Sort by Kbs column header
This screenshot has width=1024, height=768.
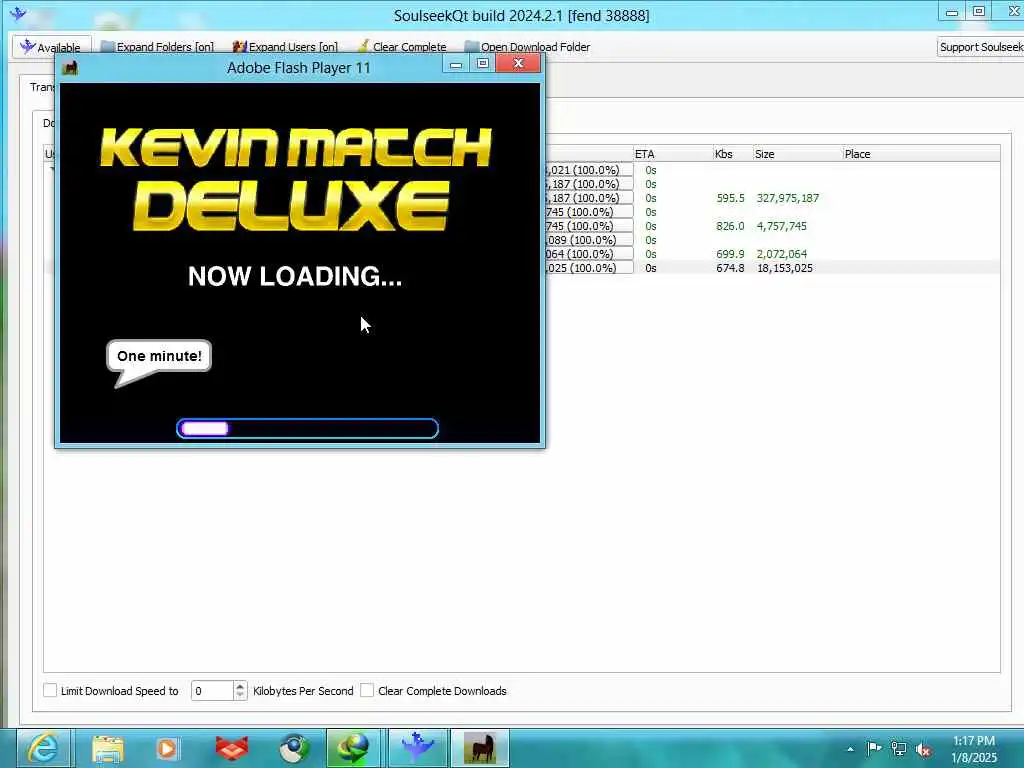733,154
